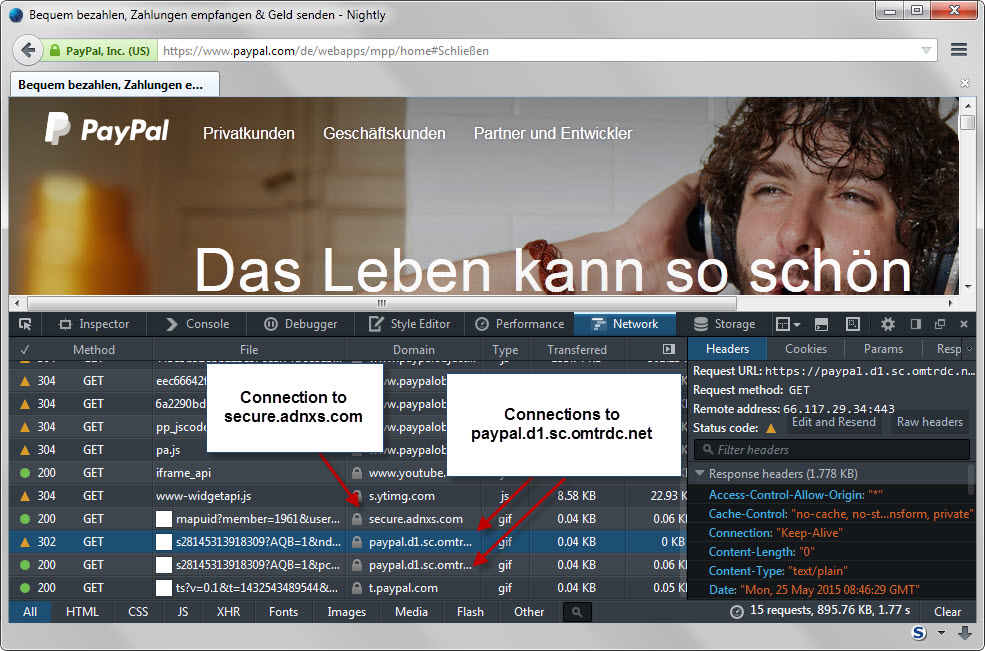
Task: Focus the Filter headers search field
Action: pyautogui.click(x=832, y=450)
